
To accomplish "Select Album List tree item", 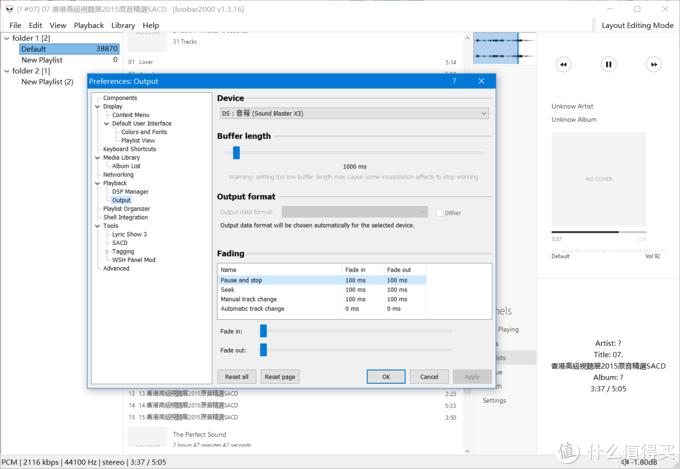I will (126, 166).
